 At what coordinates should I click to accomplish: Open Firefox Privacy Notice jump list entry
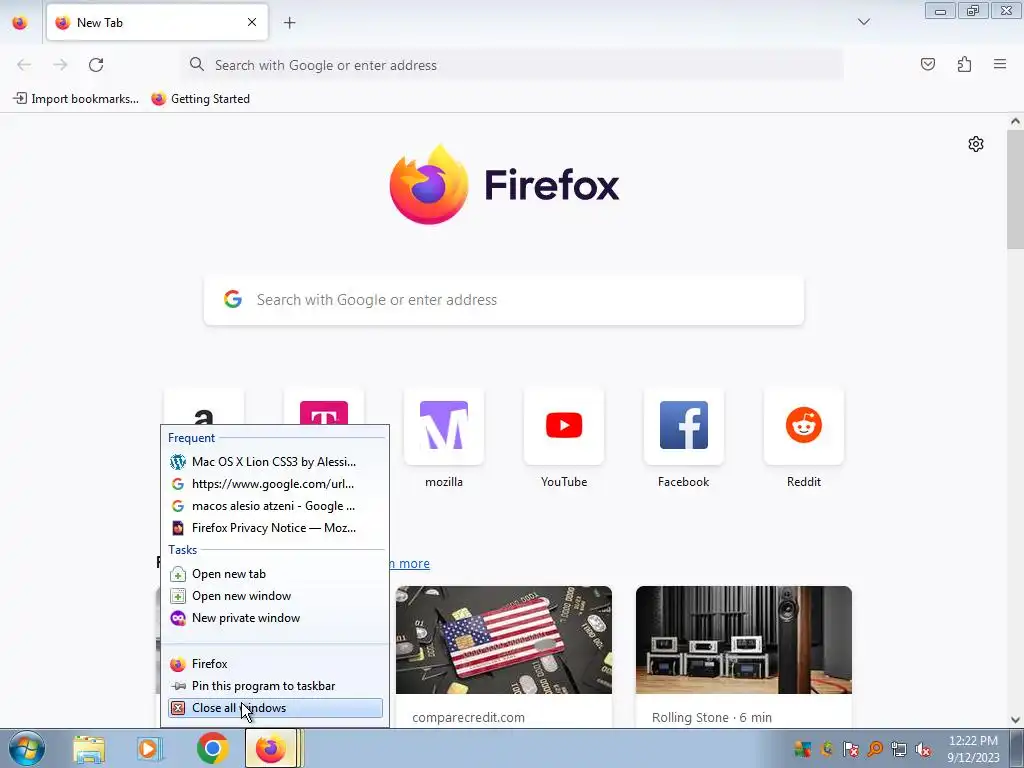tap(275, 528)
